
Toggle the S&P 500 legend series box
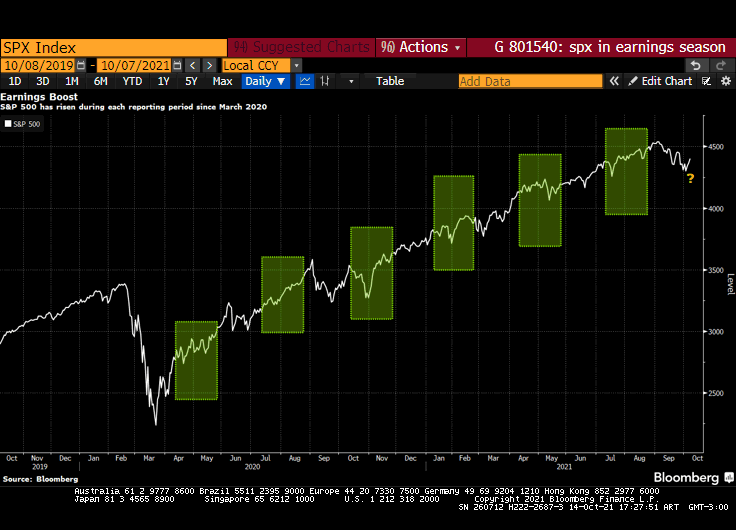[8, 124]
